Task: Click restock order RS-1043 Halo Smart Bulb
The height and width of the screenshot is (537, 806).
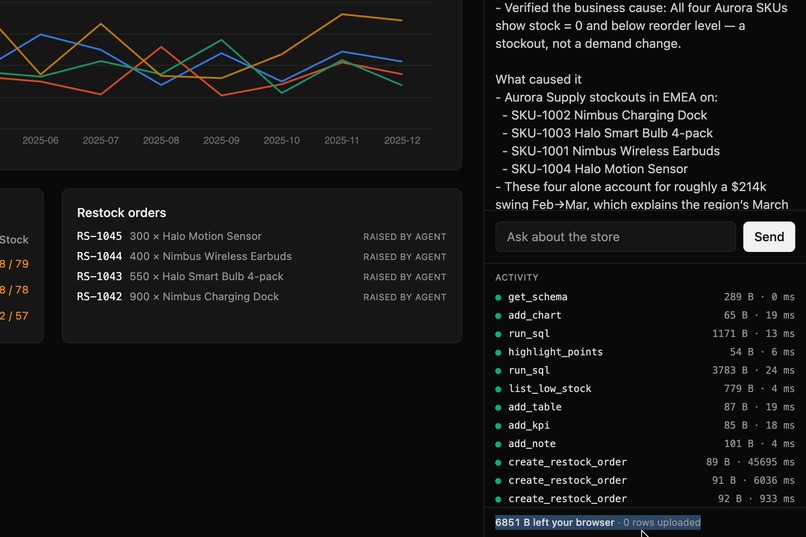Action: click(x=262, y=276)
